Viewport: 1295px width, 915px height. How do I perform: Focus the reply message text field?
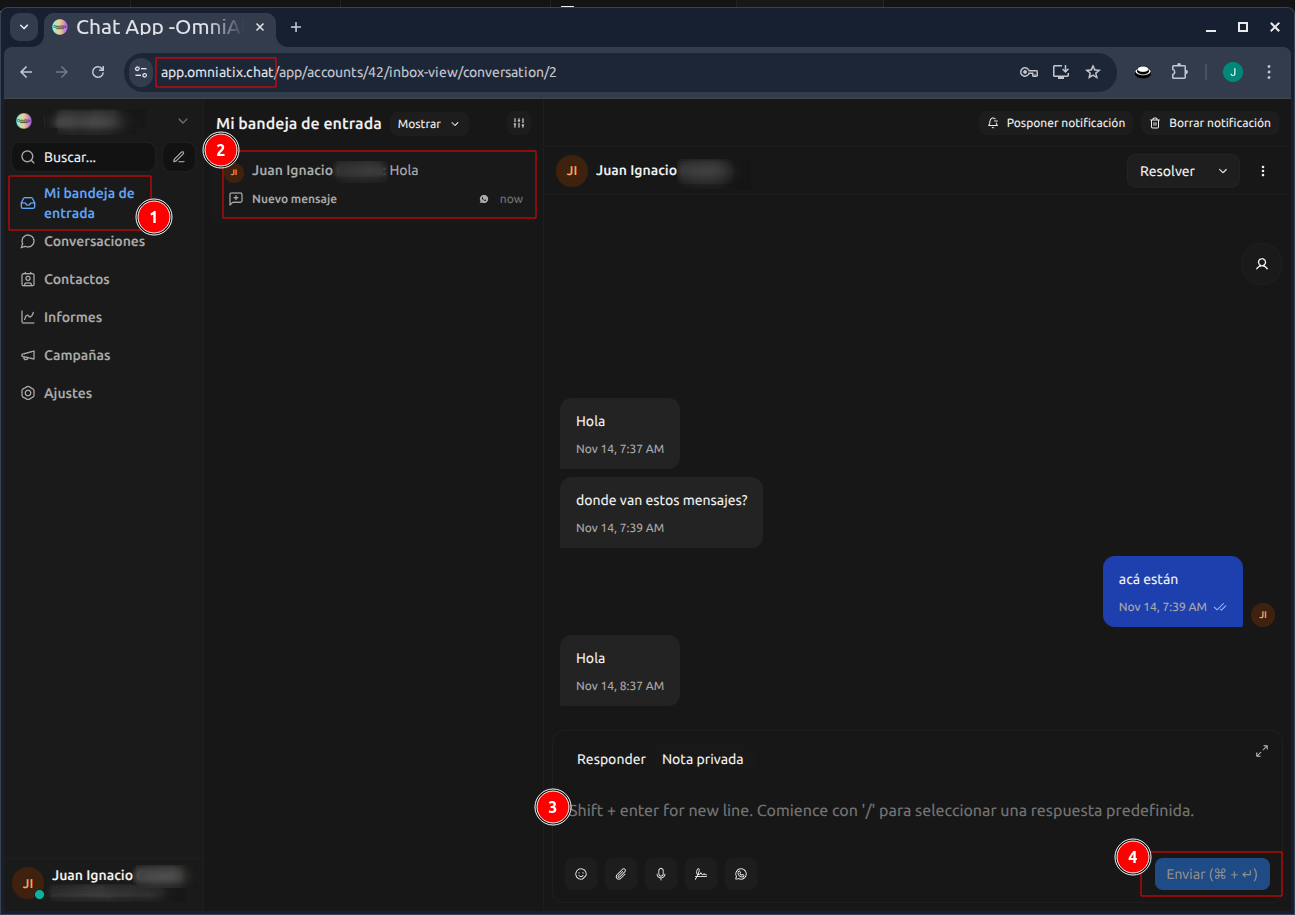click(x=880, y=810)
